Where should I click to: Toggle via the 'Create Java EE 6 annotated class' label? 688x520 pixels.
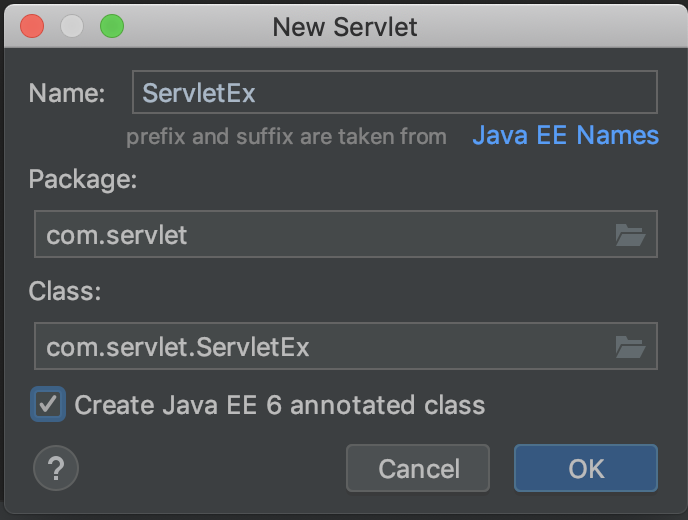280,405
